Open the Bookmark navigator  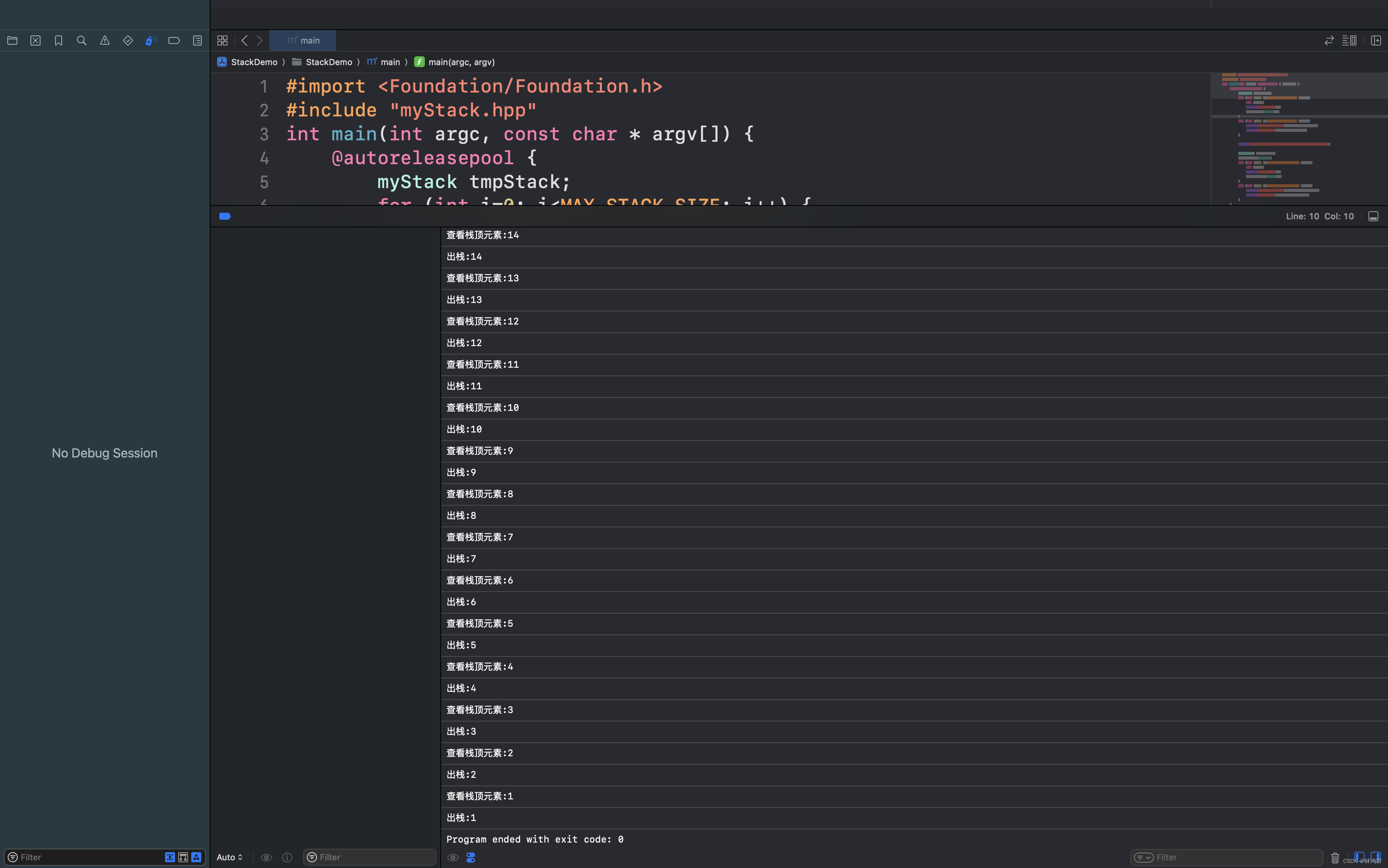[59, 41]
